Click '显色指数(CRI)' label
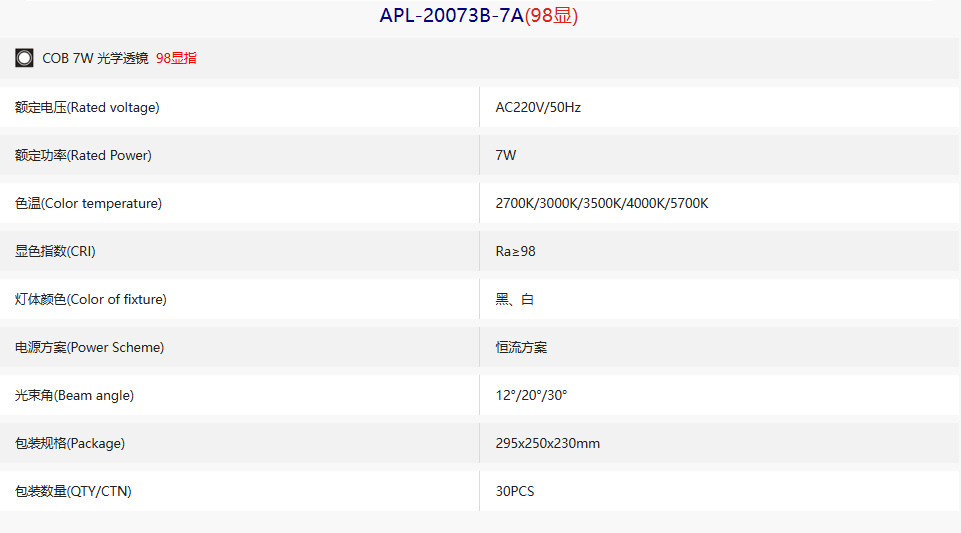 click(55, 251)
